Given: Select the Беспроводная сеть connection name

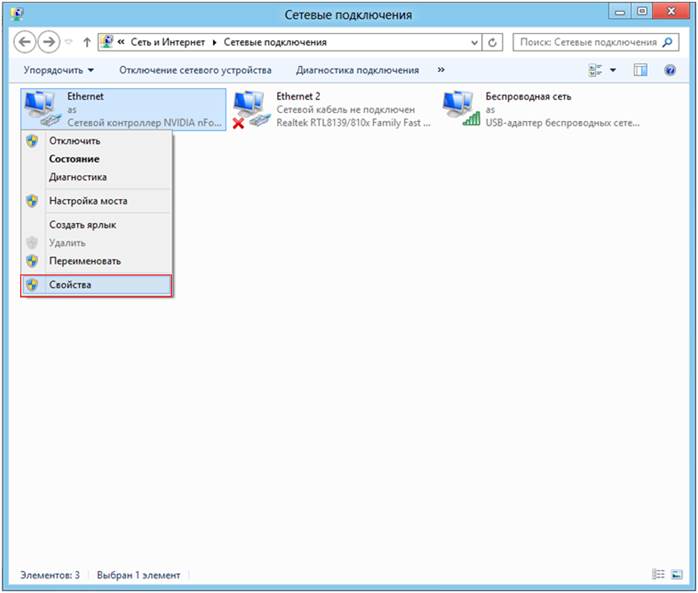Looking at the screenshot, I should (528, 96).
